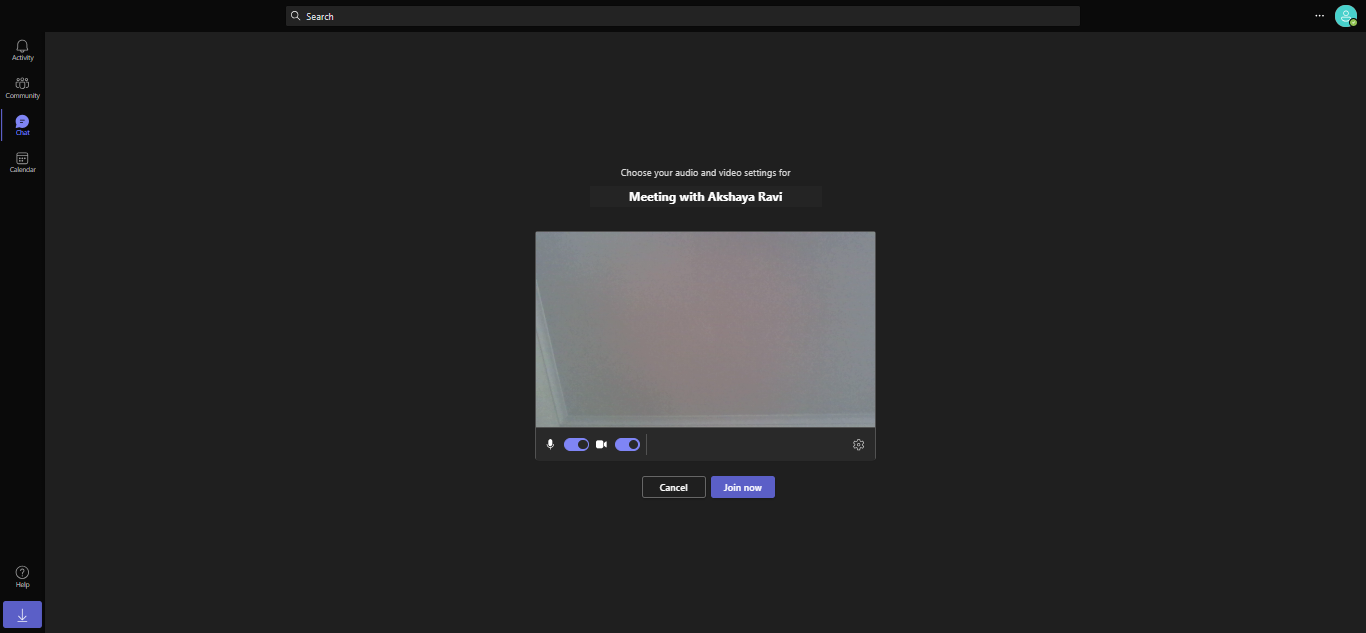The width and height of the screenshot is (1366, 633).
Task: Turn off the camera toggle
Action: tap(627, 444)
